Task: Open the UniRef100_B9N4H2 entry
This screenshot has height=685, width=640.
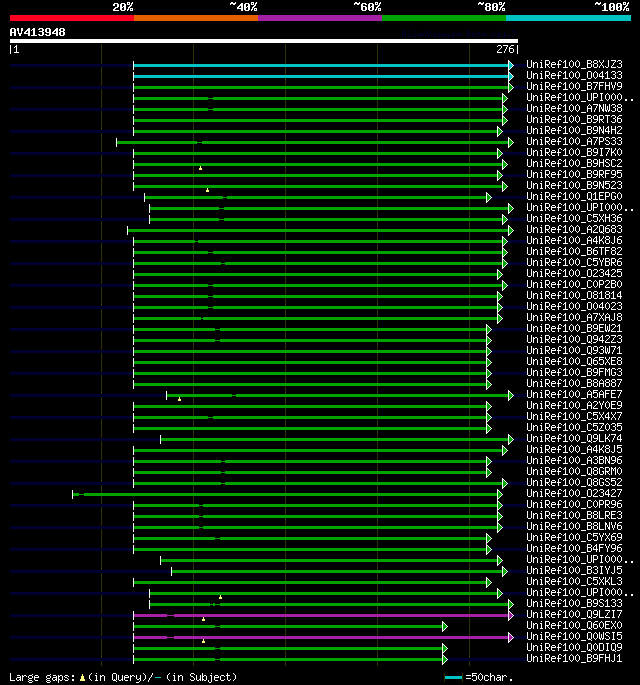Action: coord(574,130)
